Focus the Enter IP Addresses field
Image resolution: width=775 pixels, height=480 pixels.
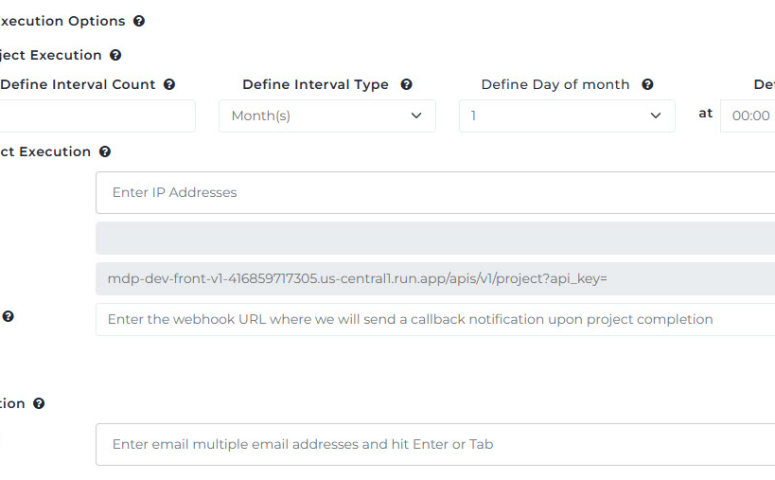coord(435,192)
